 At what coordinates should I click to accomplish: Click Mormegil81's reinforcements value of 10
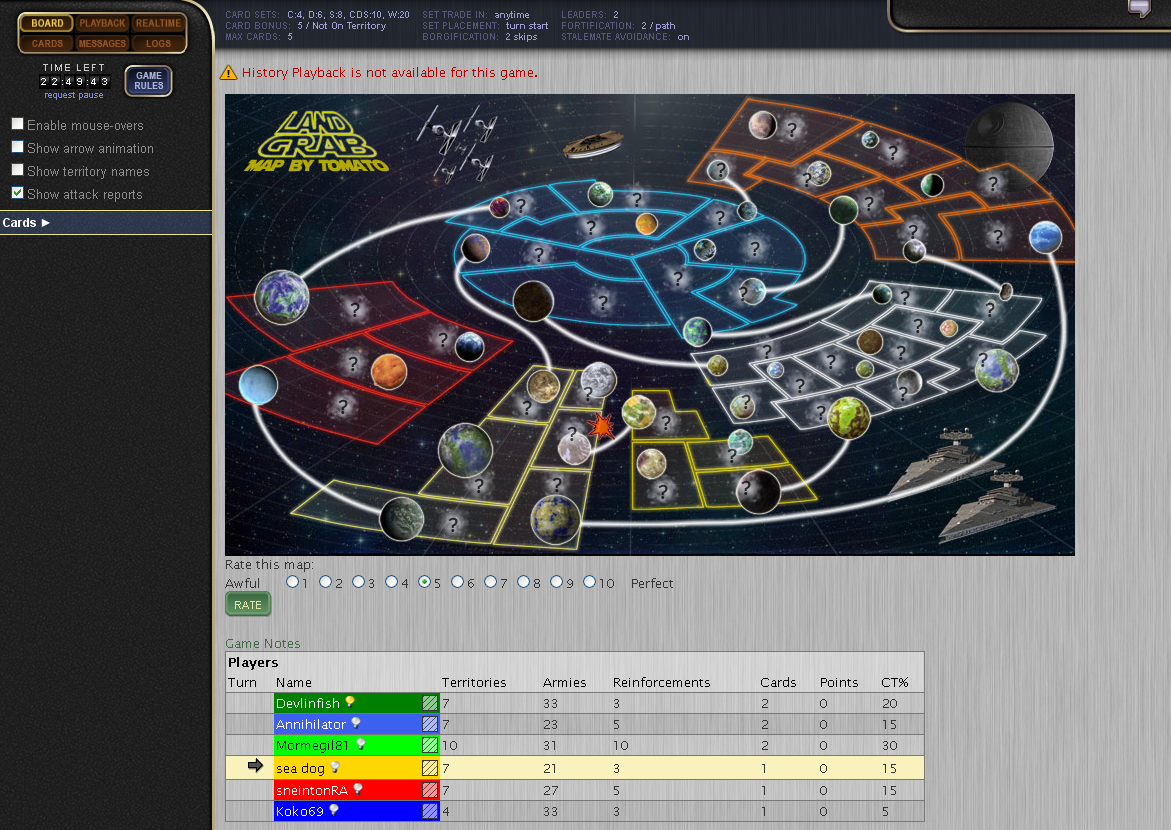621,745
